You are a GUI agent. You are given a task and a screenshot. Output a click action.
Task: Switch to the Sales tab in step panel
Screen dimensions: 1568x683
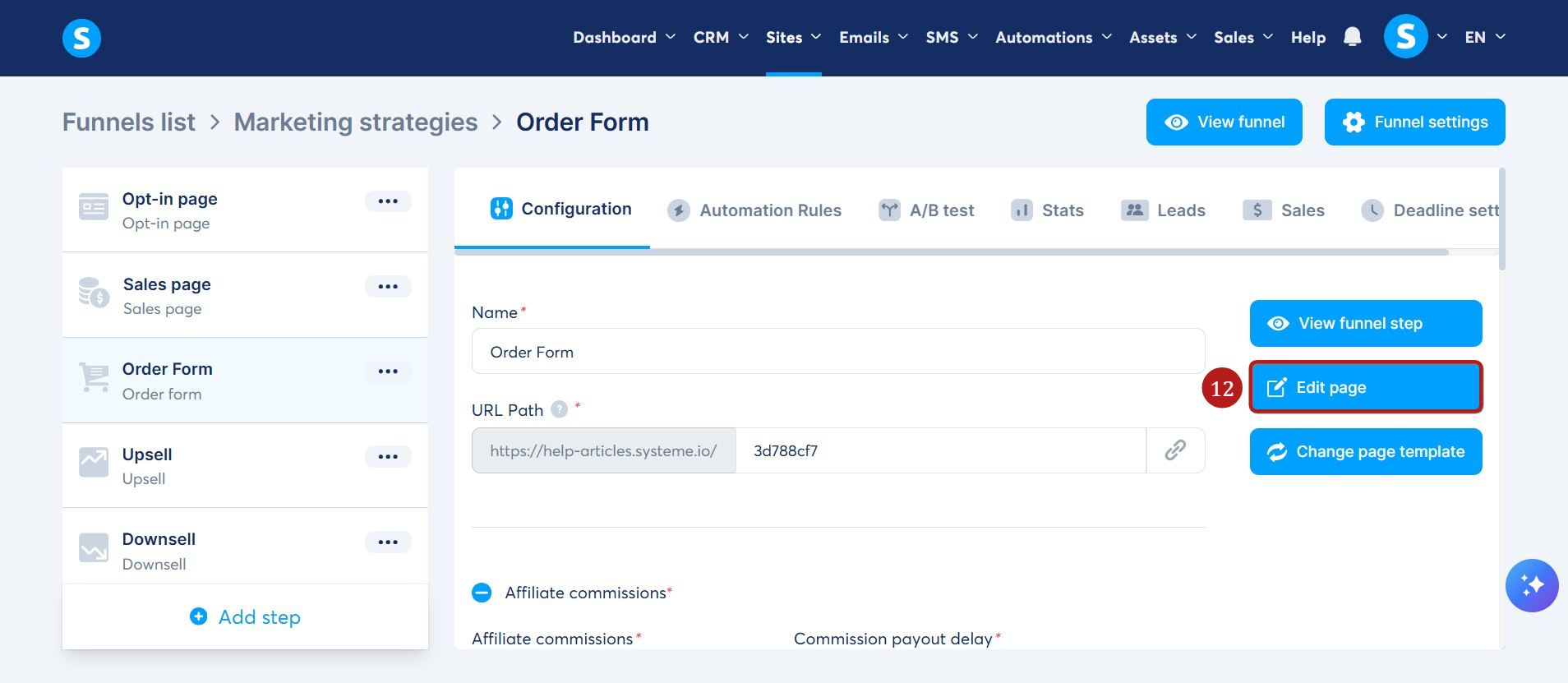pos(1284,210)
